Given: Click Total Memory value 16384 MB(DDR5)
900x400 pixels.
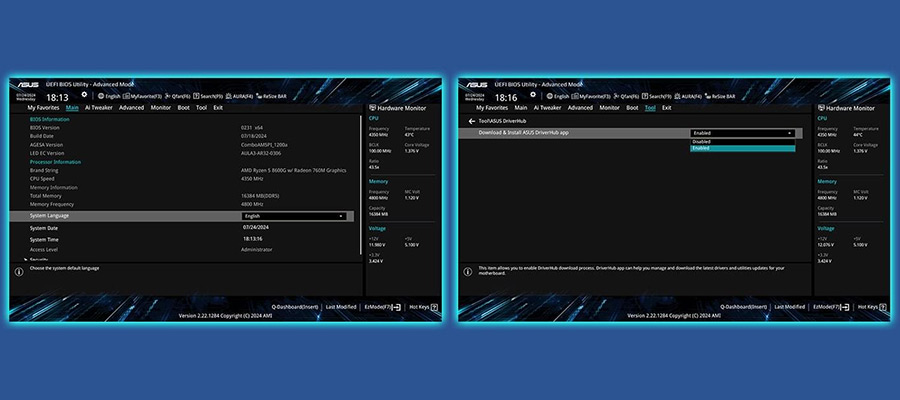Looking at the screenshot, I should [x=260, y=196].
